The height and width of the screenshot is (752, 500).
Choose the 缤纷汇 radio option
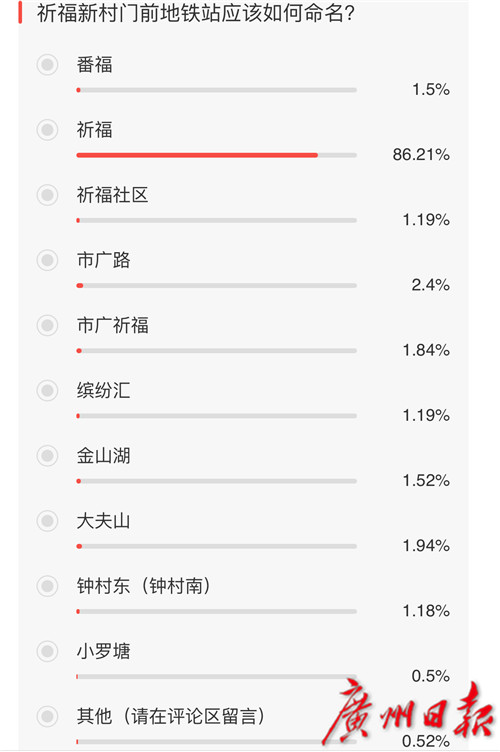pyautogui.click(x=47, y=391)
